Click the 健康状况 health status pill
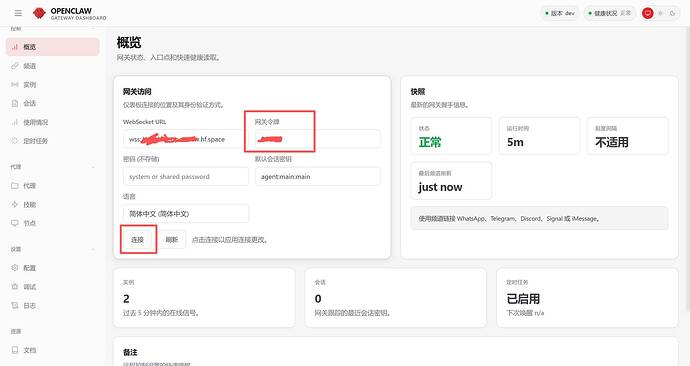Viewport: 690px width, 366px height. tap(609, 13)
